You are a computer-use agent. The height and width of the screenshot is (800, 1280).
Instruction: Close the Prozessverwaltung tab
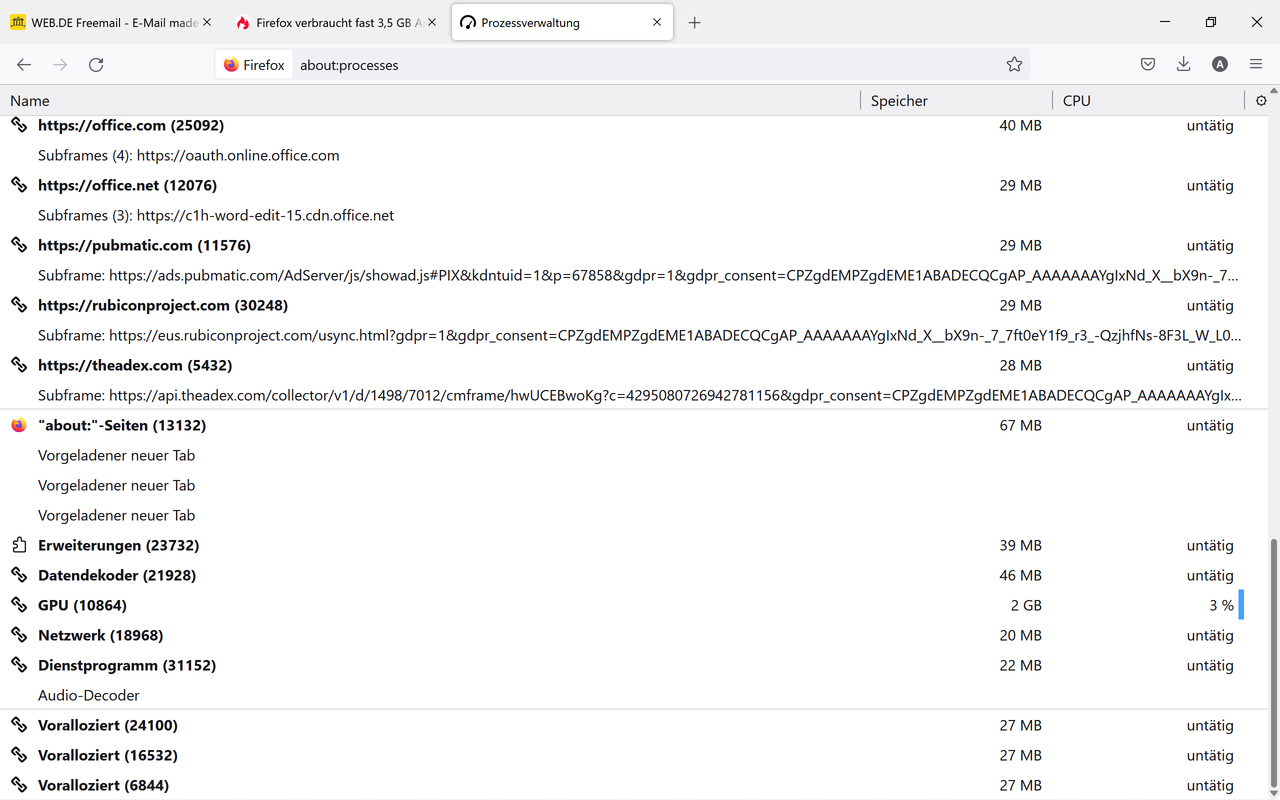[657, 23]
